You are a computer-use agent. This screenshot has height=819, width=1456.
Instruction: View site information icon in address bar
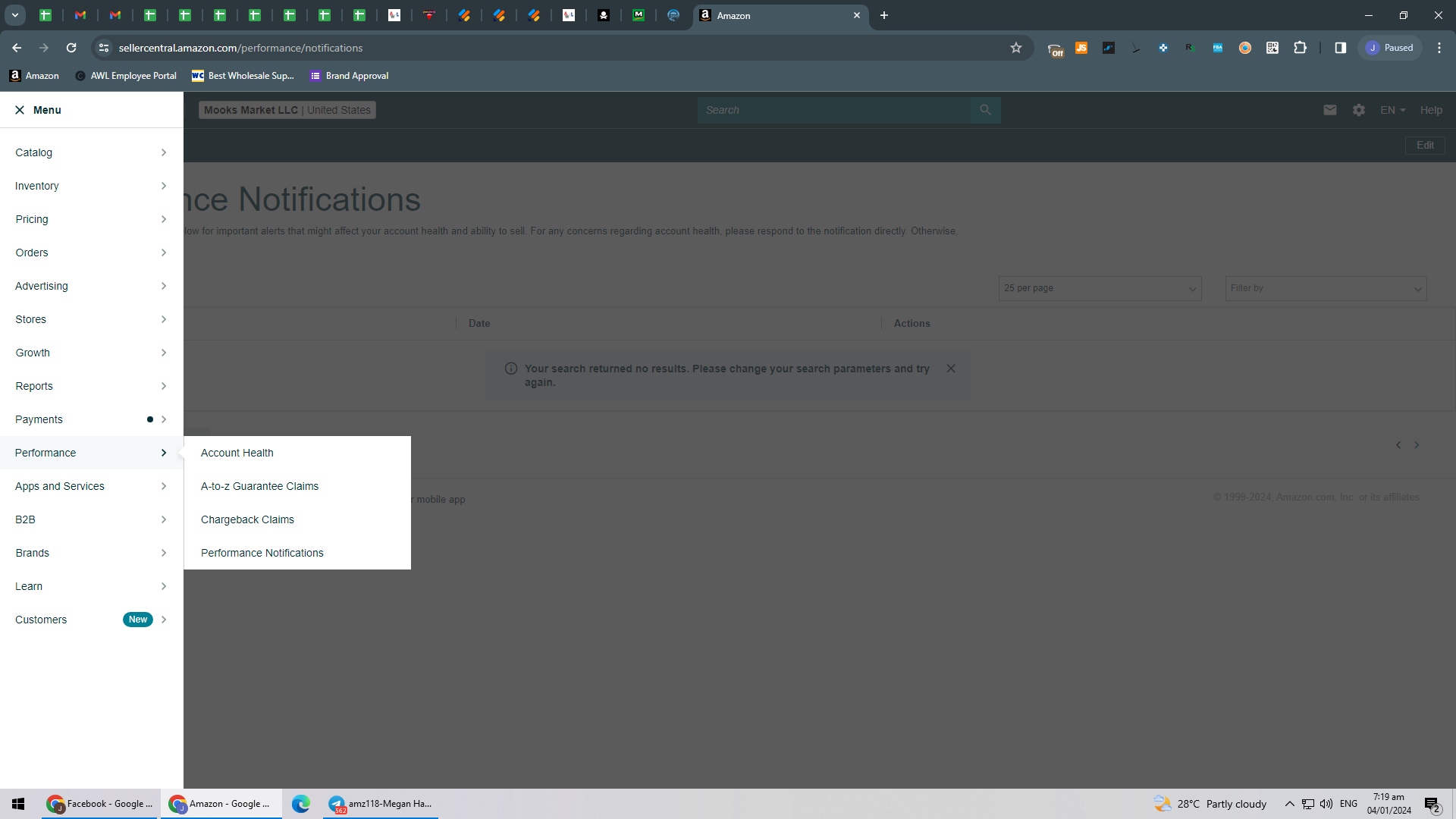(104, 48)
